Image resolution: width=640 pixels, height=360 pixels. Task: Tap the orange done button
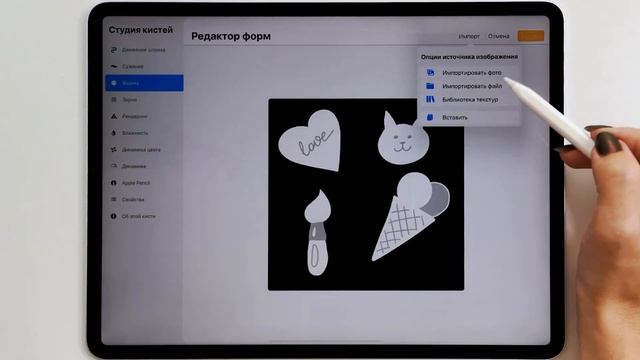[531, 36]
